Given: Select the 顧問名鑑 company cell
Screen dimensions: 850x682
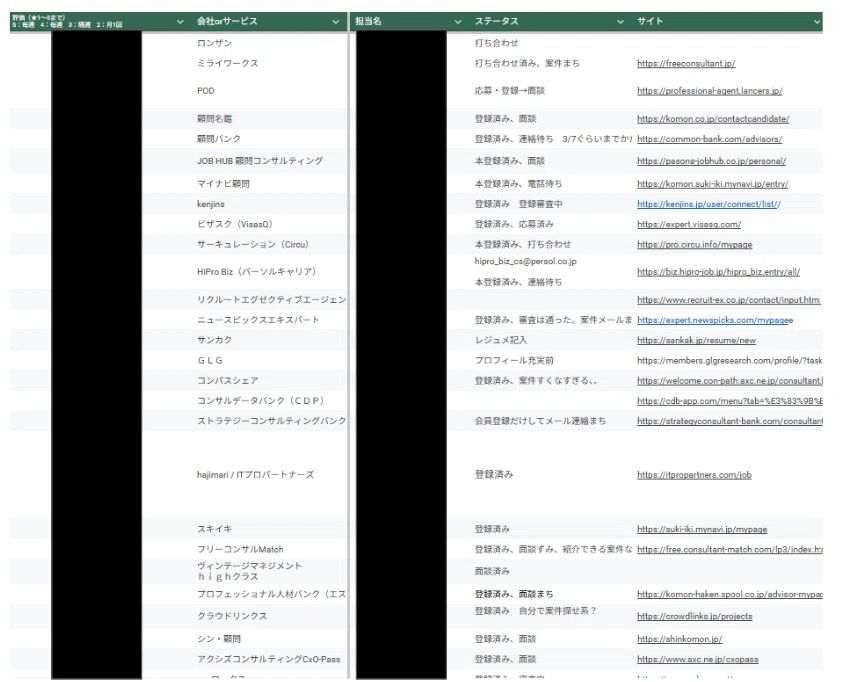Looking at the screenshot, I should point(214,119).
